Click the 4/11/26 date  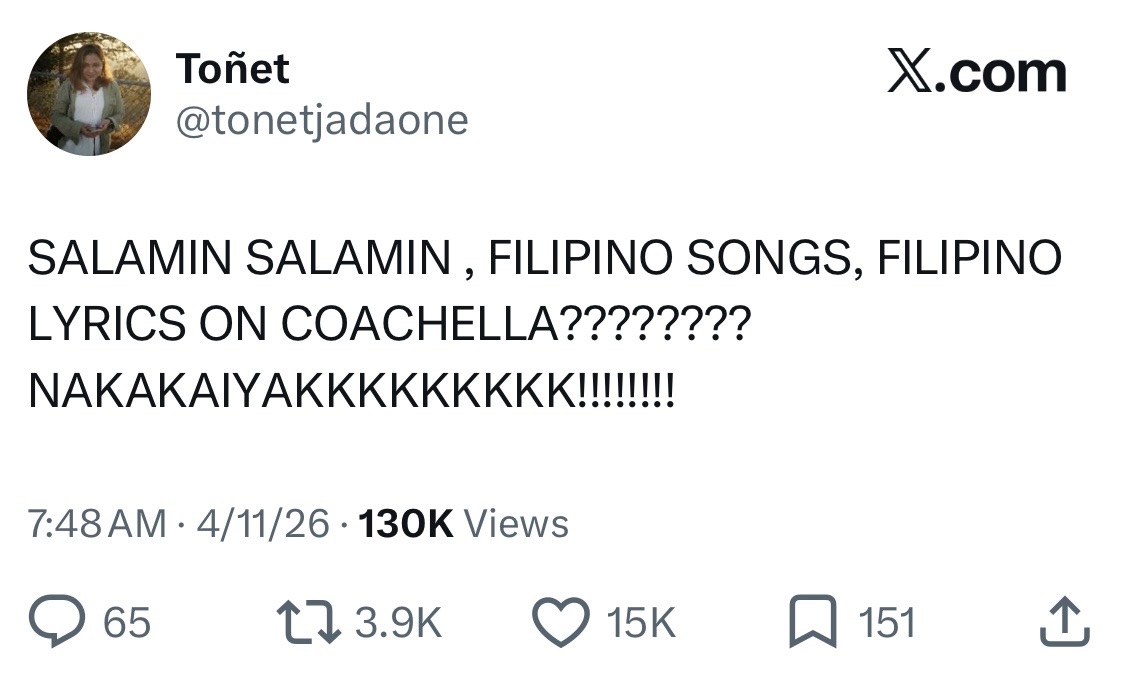click(263, 523)
